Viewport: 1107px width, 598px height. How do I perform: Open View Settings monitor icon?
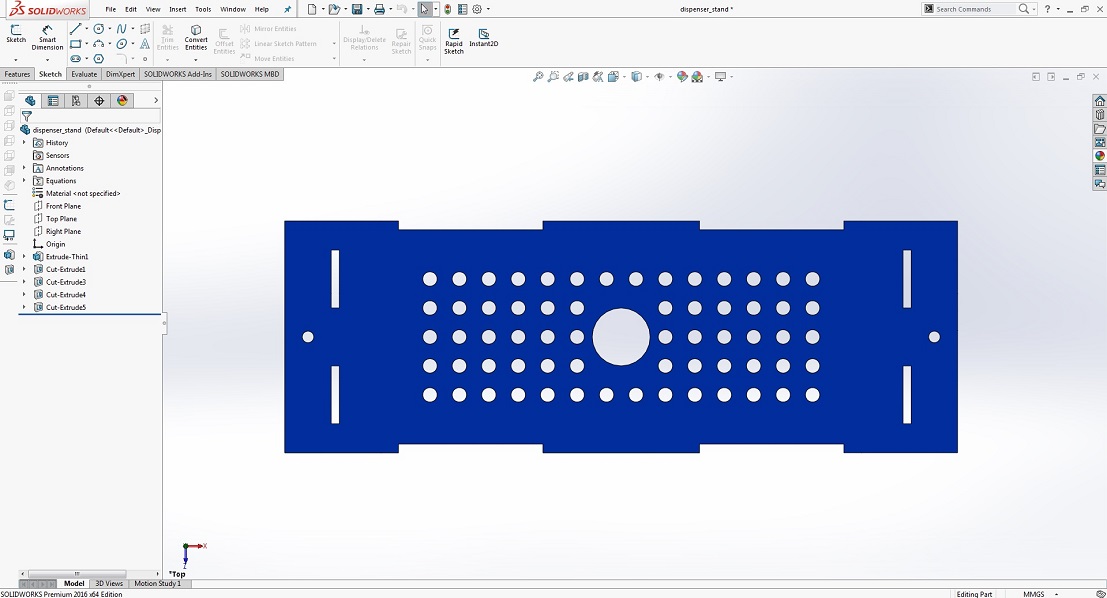720,76
